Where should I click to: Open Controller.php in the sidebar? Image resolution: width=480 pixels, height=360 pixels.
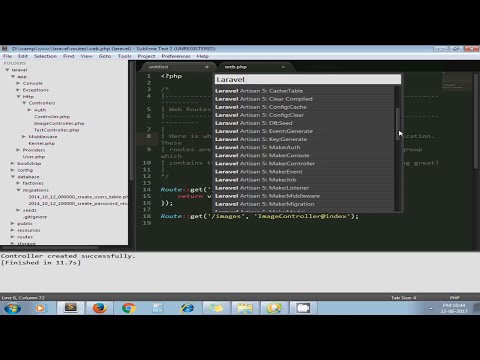pos(52,117)
